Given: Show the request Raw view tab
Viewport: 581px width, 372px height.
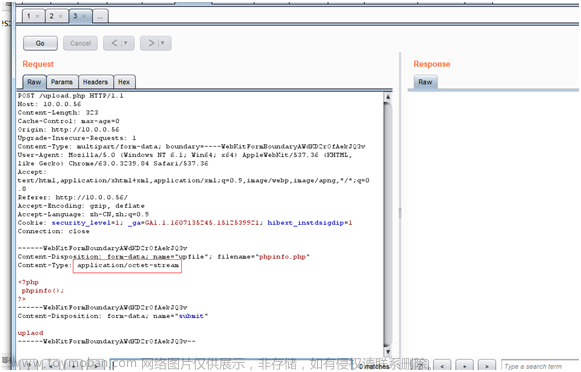Looking at the screenshot, I should pyautogui.click(x=34, y=82).
